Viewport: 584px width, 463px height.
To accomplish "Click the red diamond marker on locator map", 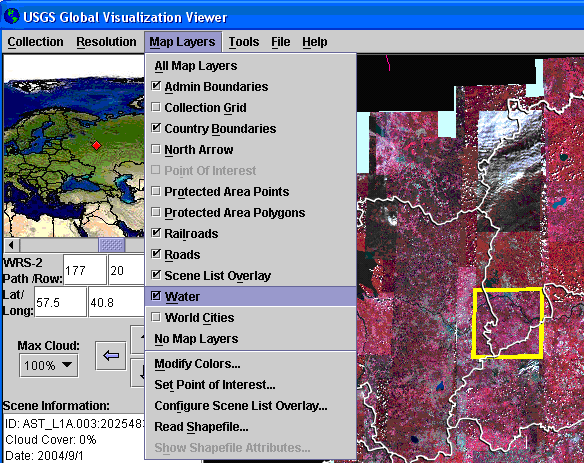I will coord(96,145).
